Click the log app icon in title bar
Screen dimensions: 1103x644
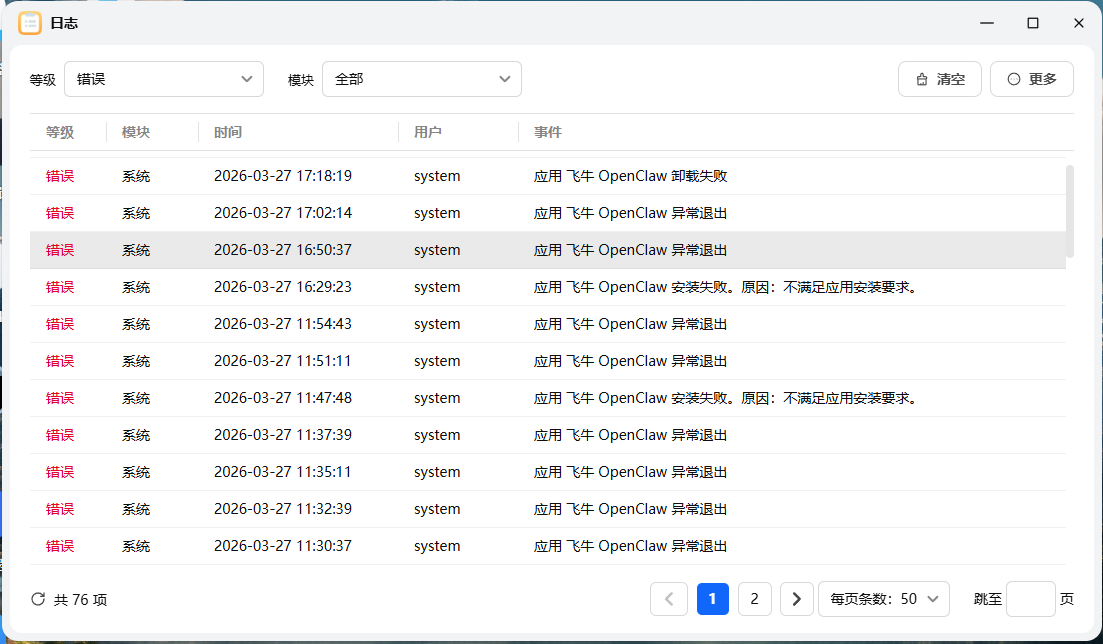coord(30,22)
